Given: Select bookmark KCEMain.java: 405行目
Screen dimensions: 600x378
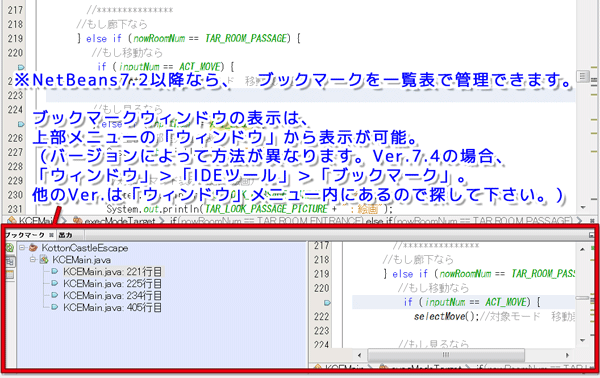Looking at the screenshot, I should (x=112, y=307).
